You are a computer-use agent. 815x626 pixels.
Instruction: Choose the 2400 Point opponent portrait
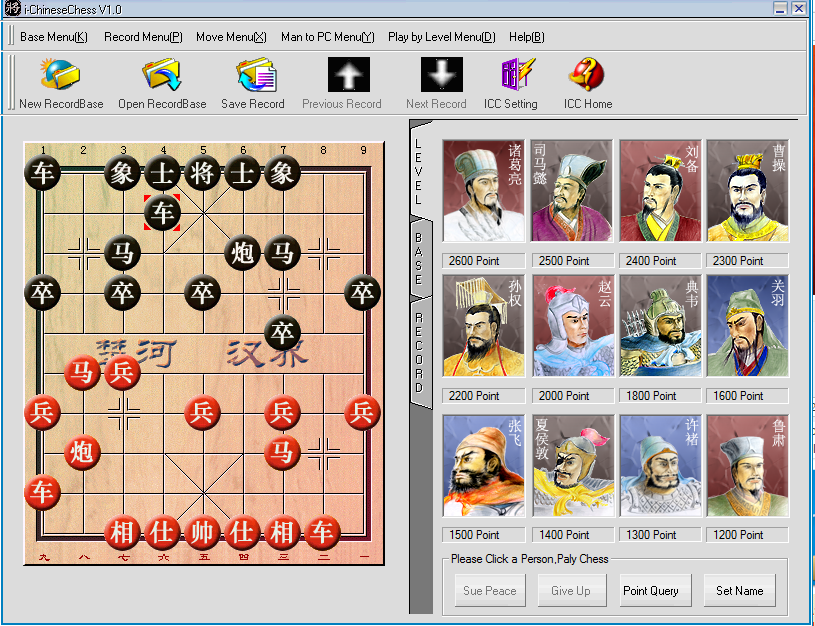click(660, 191)
